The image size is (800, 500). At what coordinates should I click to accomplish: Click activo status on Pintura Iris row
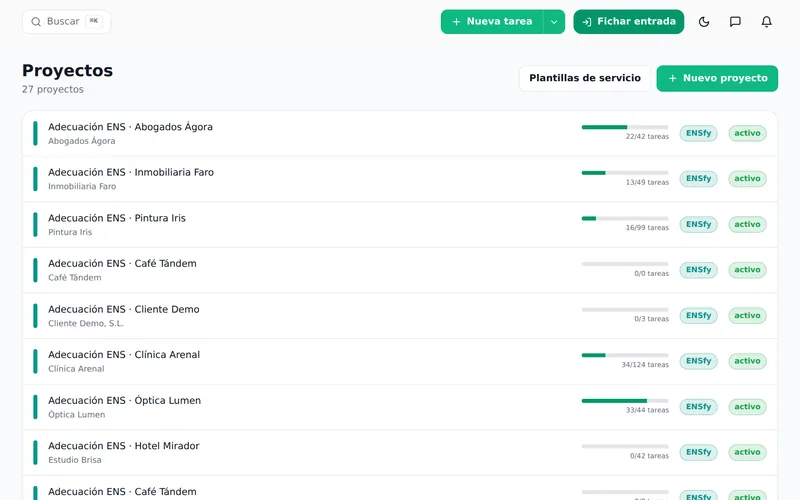747,224
